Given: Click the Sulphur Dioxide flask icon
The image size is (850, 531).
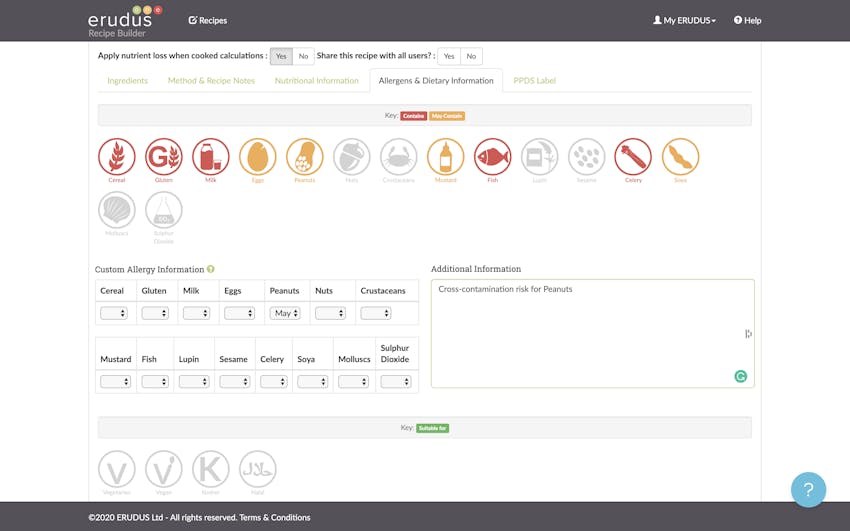Looking at the screenshot, I should coord(164,210).
